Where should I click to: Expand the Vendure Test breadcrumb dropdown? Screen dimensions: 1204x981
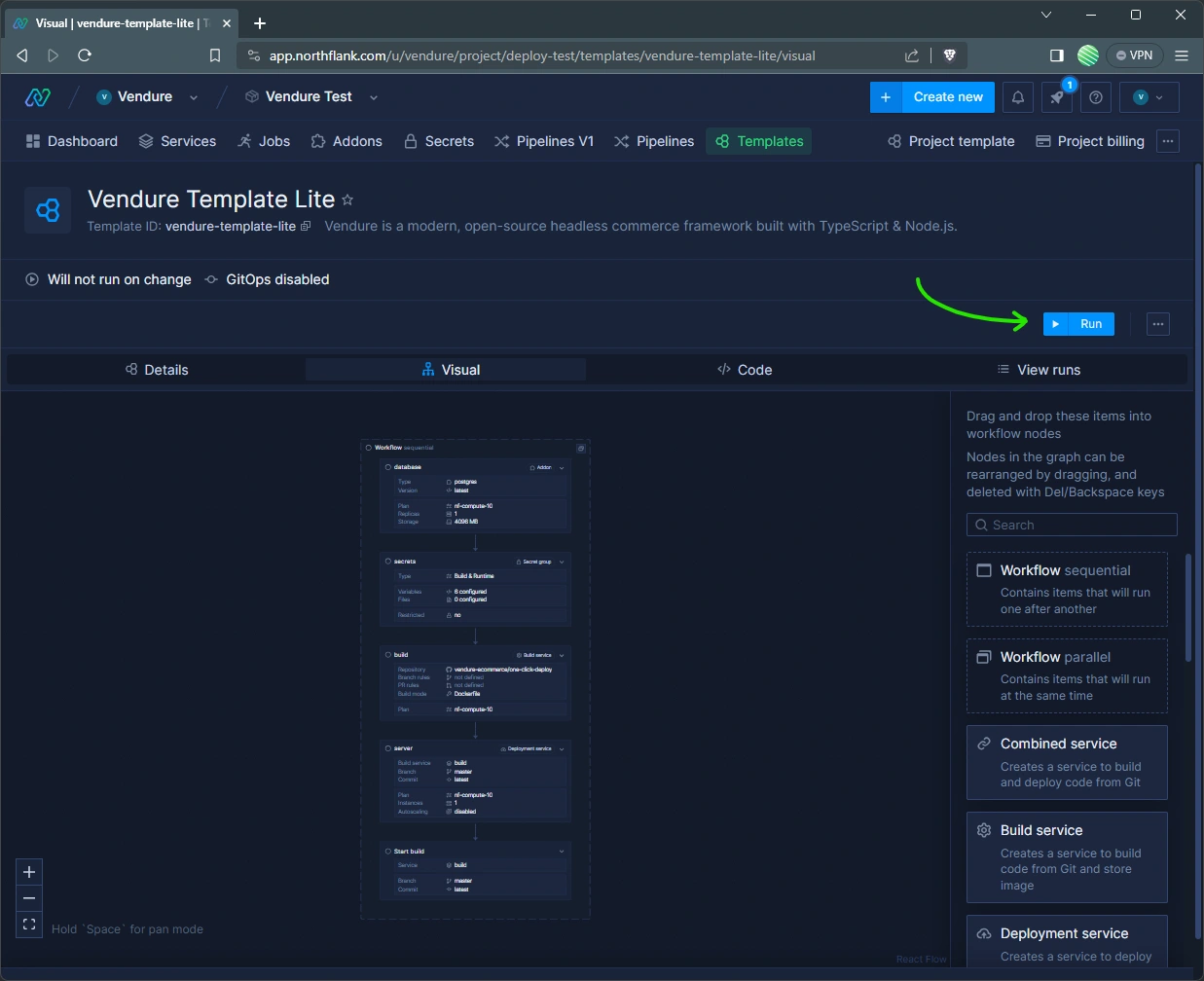tap(373, 97)
